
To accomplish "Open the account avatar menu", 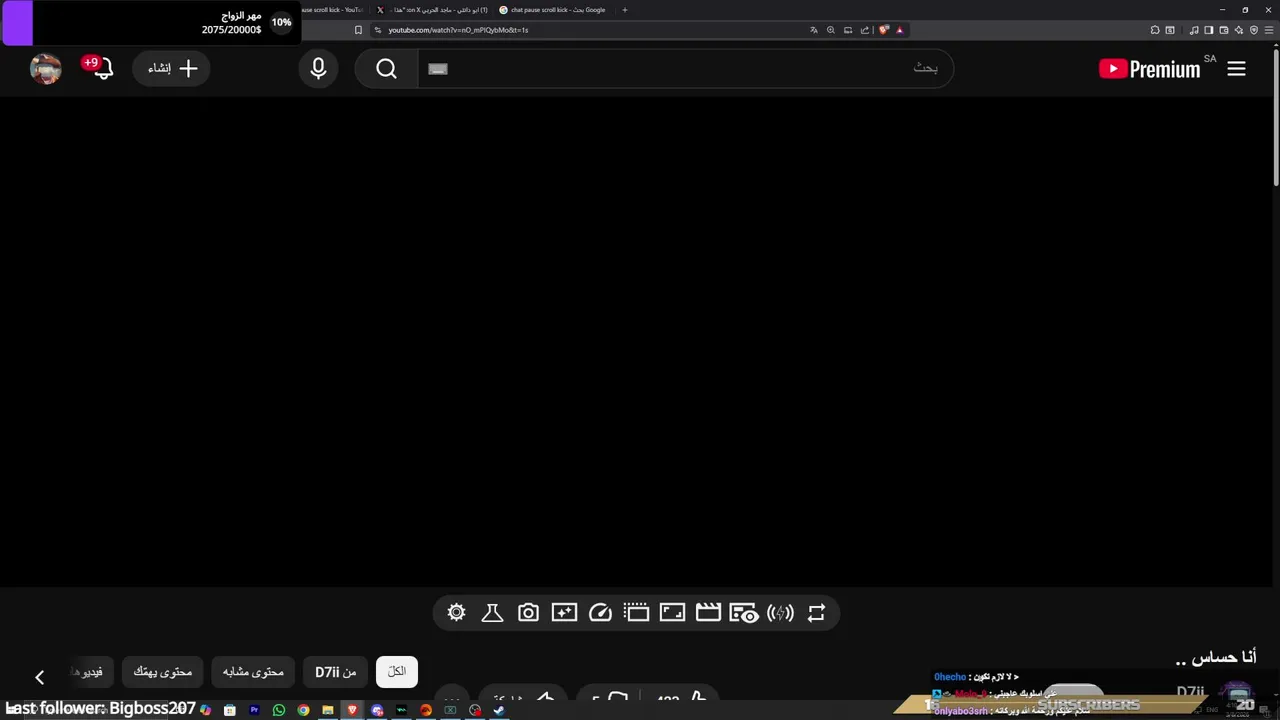I will 46,69.
